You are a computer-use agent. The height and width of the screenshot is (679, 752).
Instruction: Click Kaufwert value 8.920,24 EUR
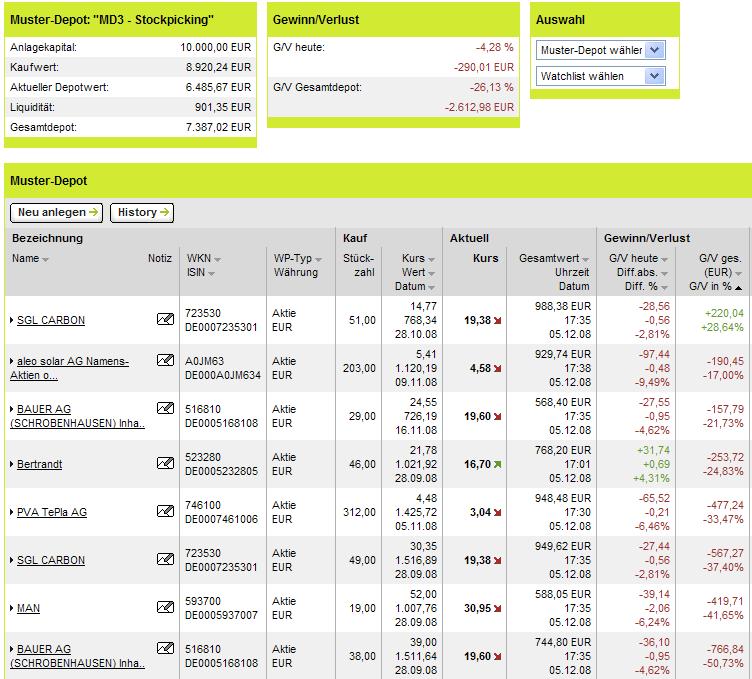[x=218, y=67]
